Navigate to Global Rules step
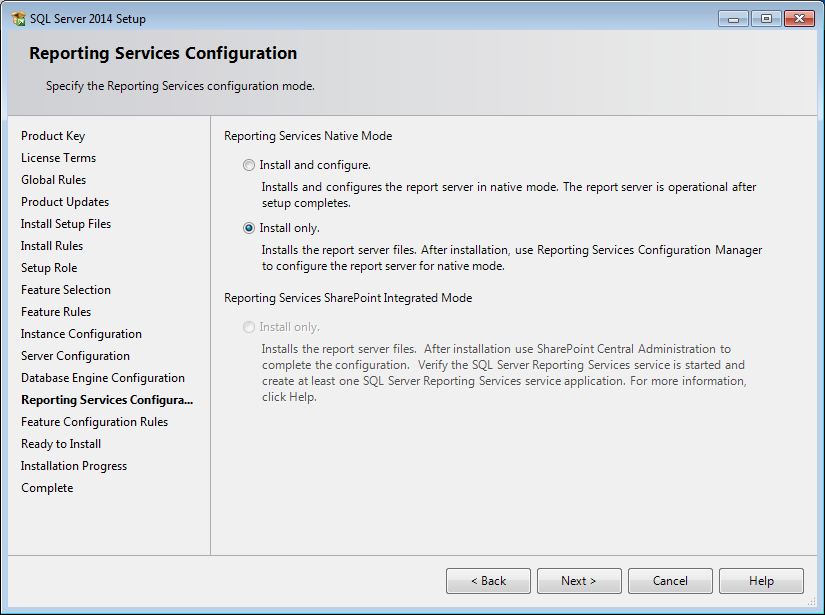Viewport: 825px width, 615px height. (x=53, y=179)
